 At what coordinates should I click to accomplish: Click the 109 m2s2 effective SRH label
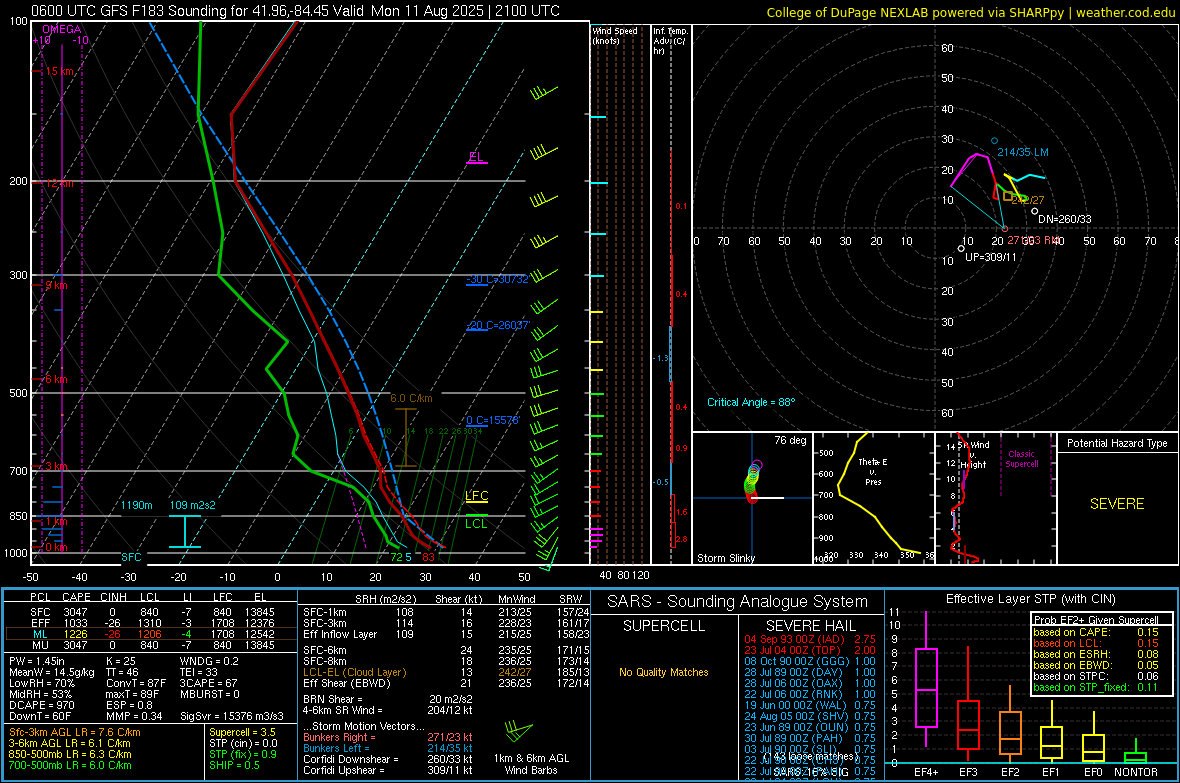click(192, 505)
